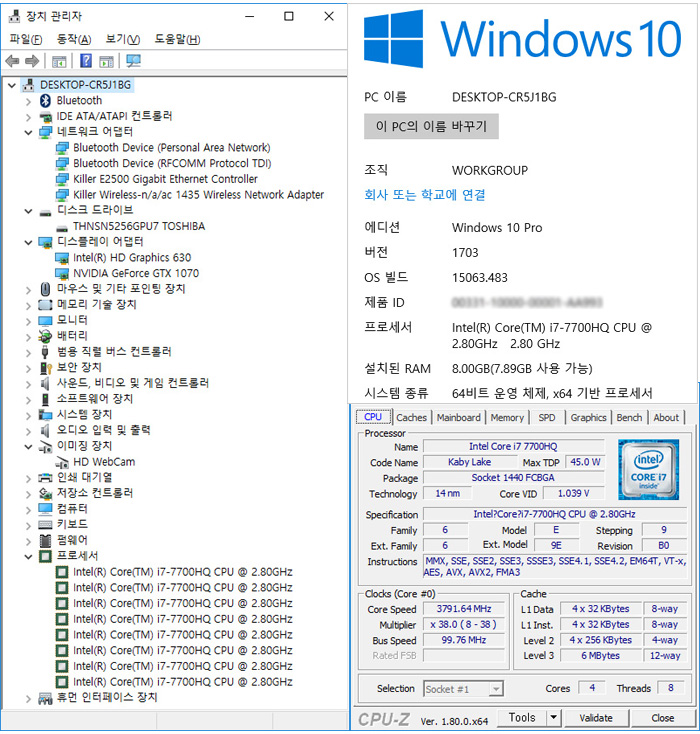The image size is (700, 734).
Task: Click the Device Manager title bar icon
Action: [15, 16]
